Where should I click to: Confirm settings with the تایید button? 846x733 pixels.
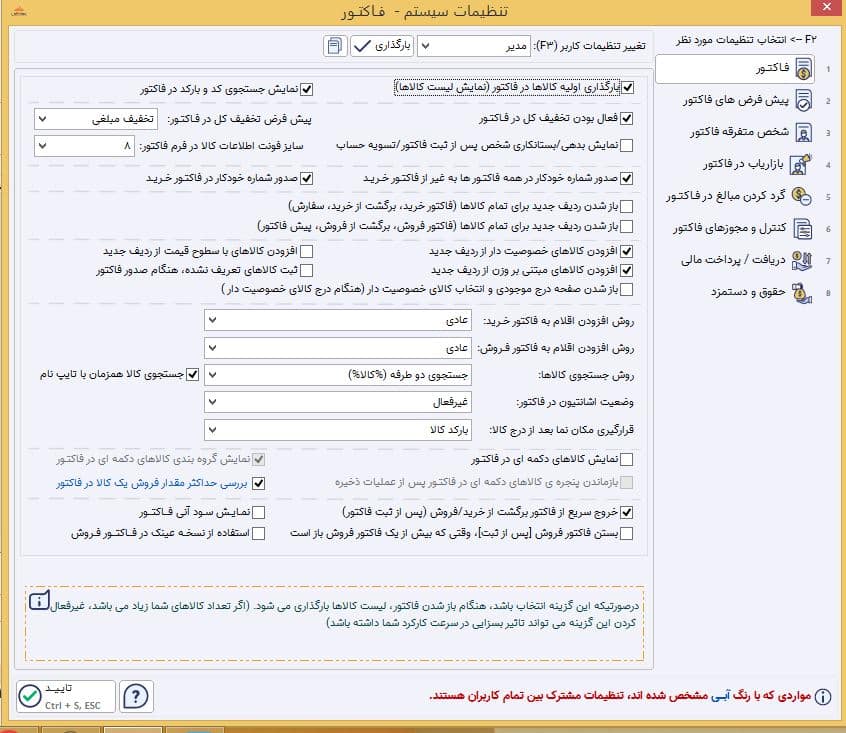[66, 696]
